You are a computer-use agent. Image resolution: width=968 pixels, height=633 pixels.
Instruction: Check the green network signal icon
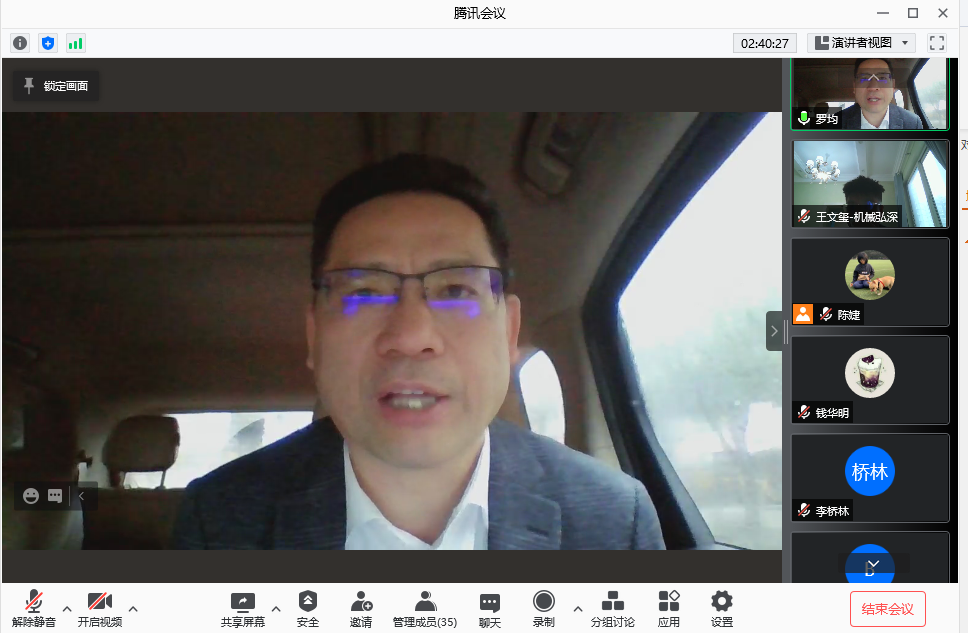point(76,43)
